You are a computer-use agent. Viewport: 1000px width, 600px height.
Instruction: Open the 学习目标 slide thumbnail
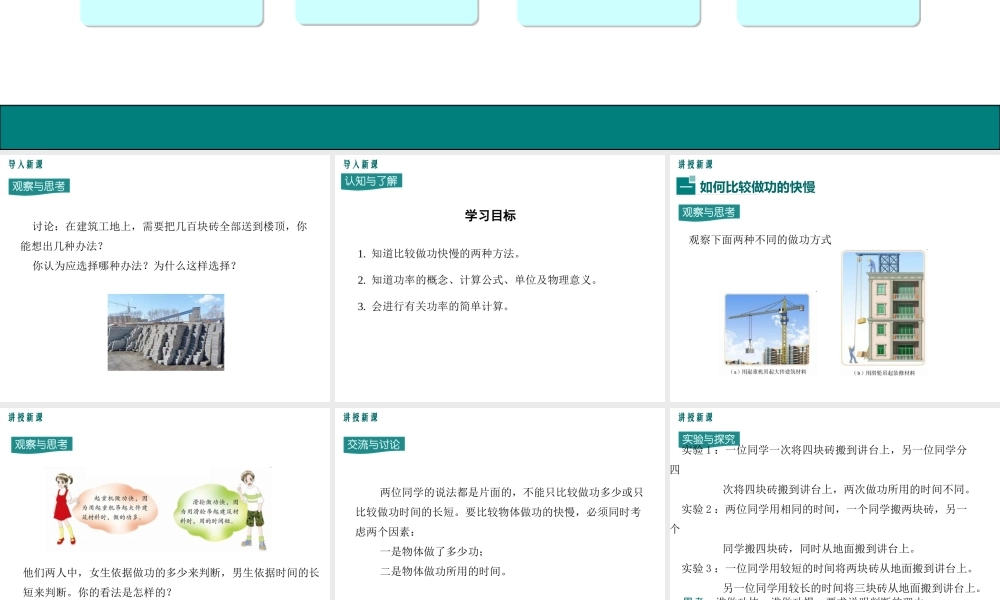point(499,278)
